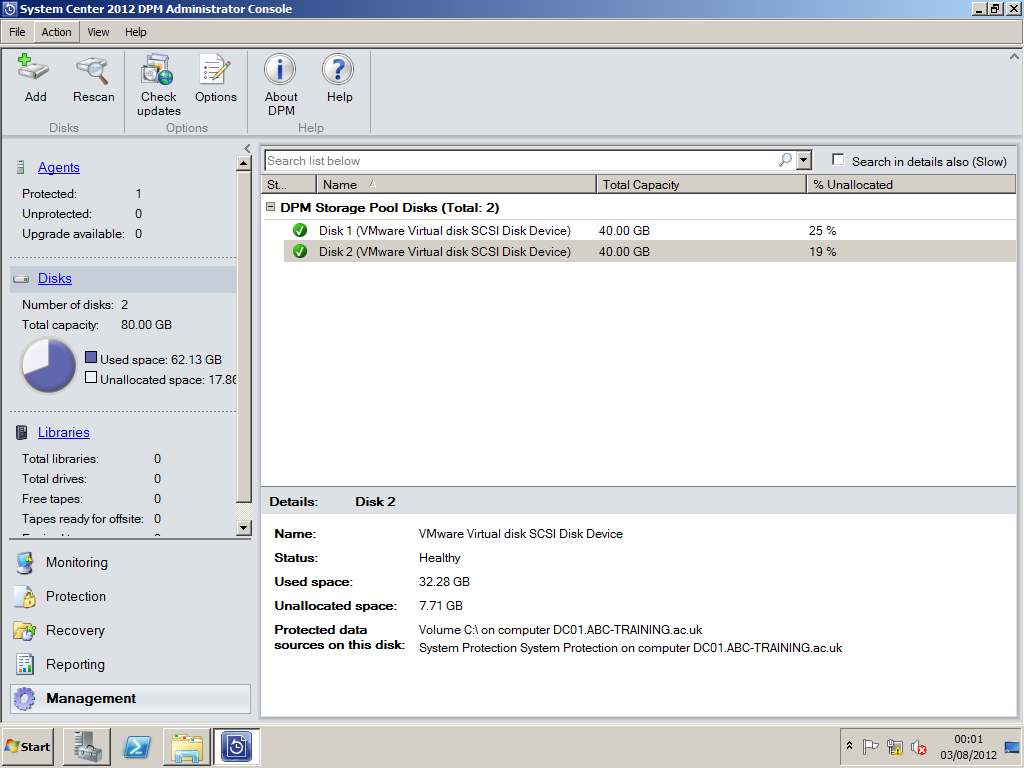Click the Action Center flag tray icon

tap(871, 746)
